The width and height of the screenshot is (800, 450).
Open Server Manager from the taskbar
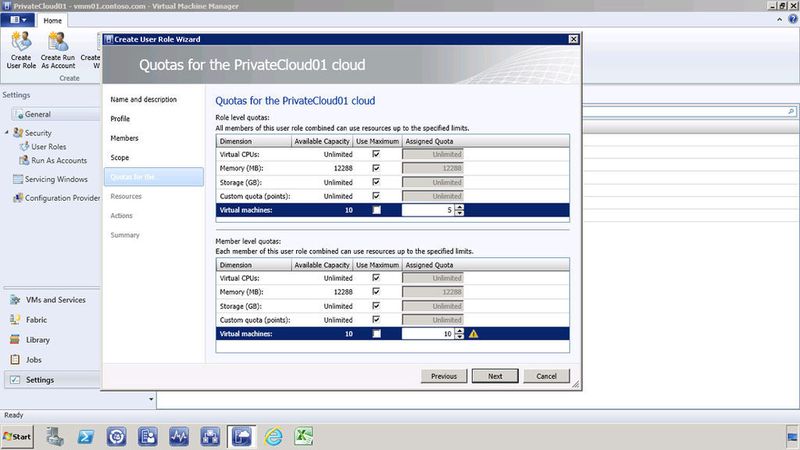(x=55, y=437)
